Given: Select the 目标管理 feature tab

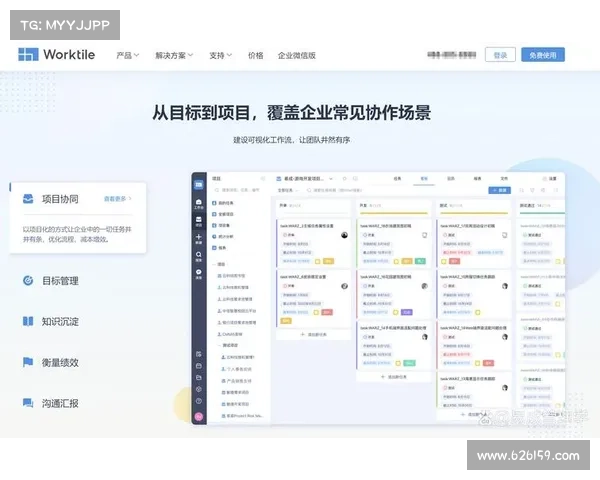Looking at the screenshot, I should (51, 281).
